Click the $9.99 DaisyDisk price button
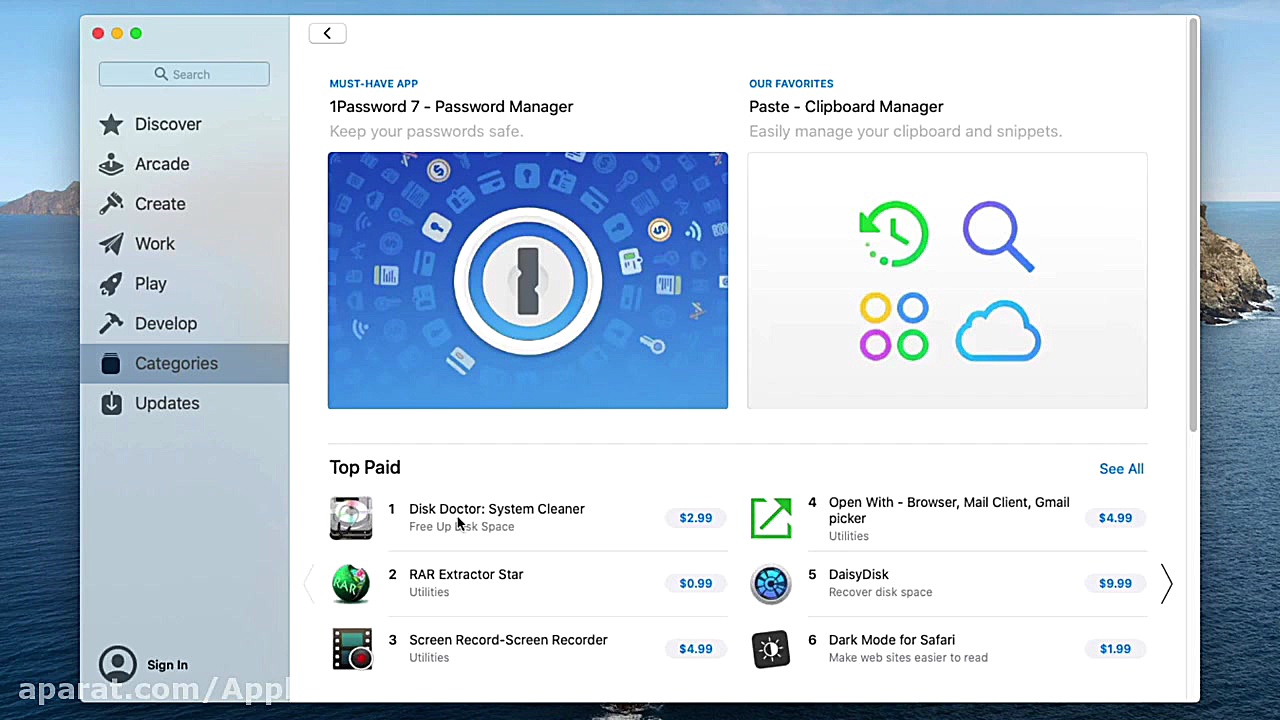The height and width of the screenshot is (720, 1280). 1115,583
